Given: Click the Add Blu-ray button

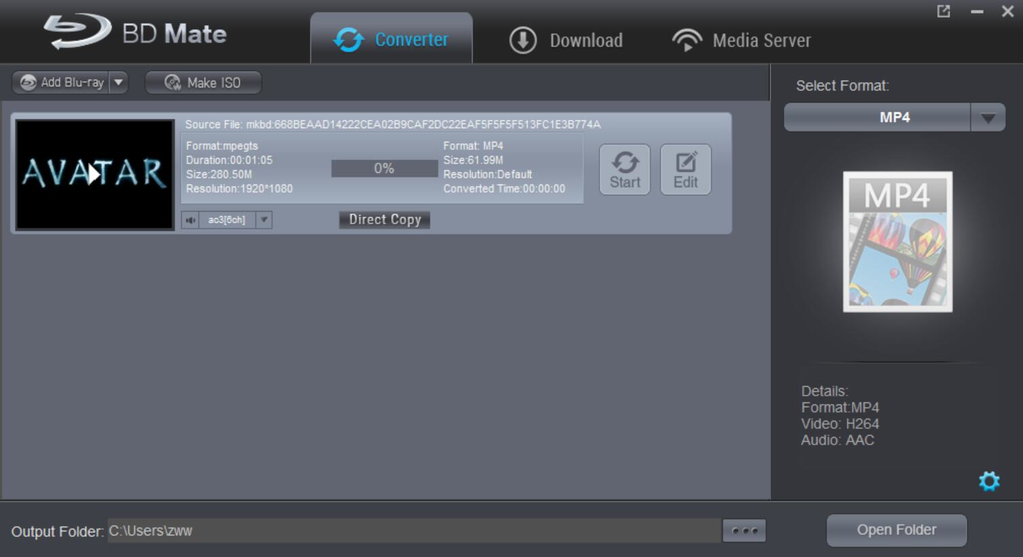Looking at the screenshot, I should coord(61,83).
